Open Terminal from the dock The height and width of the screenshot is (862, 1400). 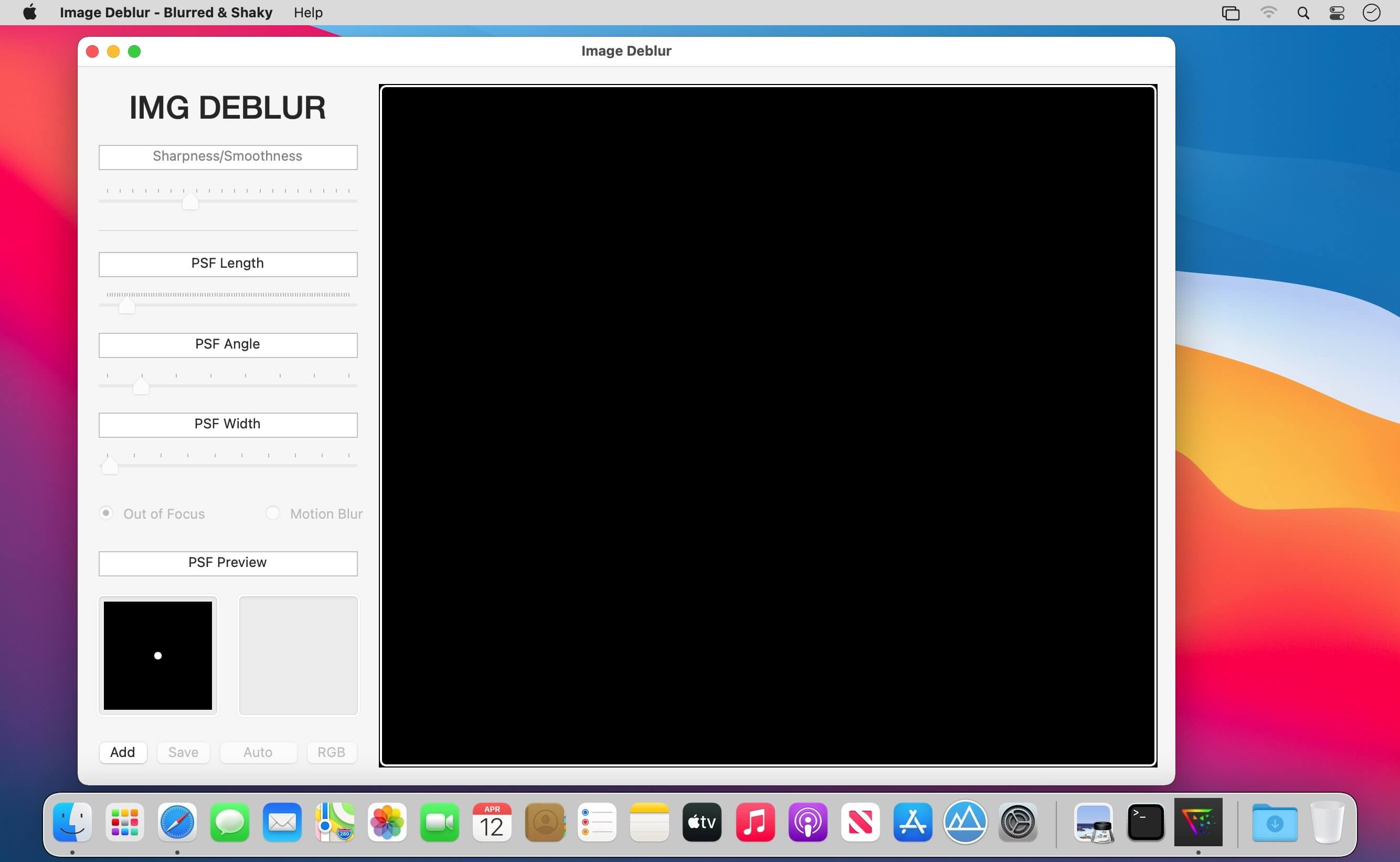[x=1146, y=822]
